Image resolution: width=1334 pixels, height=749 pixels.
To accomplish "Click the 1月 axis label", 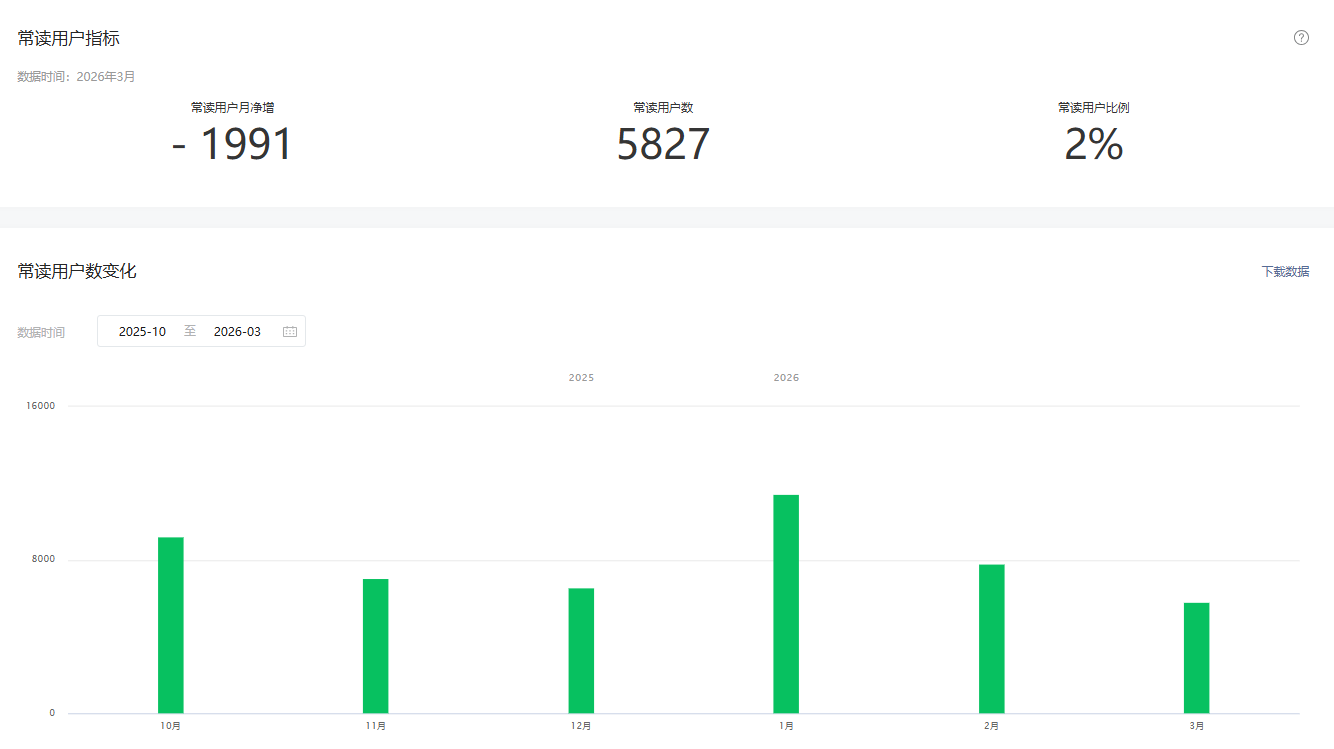I will pyautogui.click(x=786, y=726).
